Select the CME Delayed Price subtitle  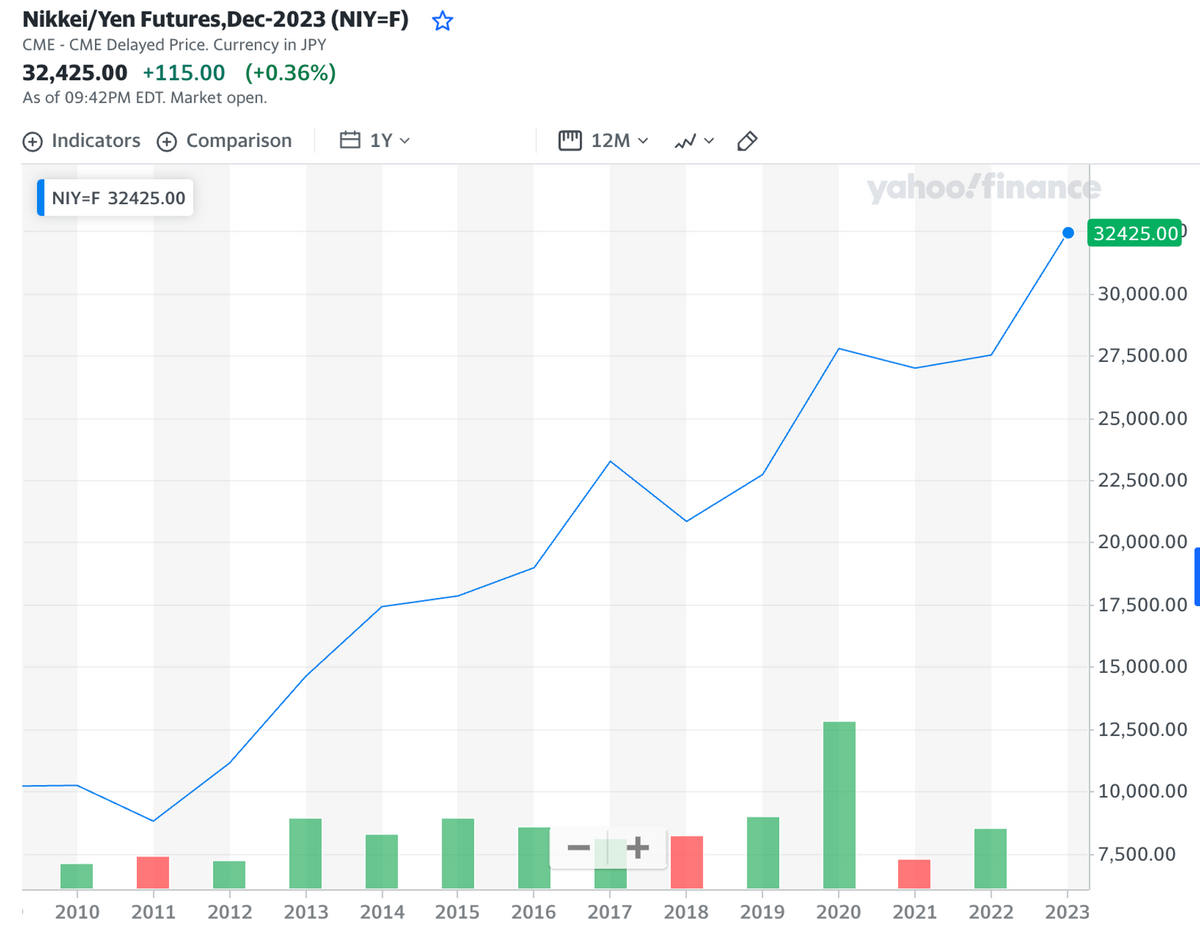click(174, 45)
